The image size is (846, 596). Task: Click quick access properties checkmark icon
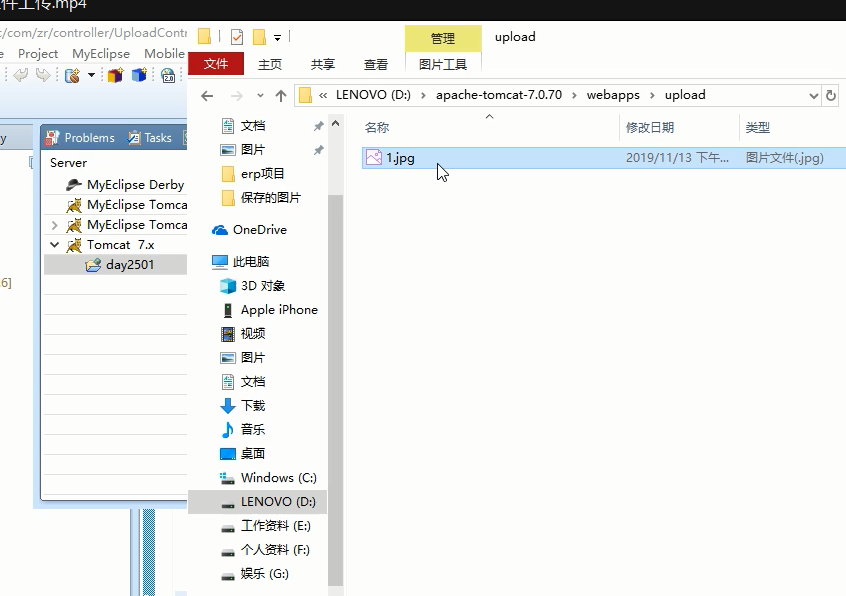tap(237, 37)
